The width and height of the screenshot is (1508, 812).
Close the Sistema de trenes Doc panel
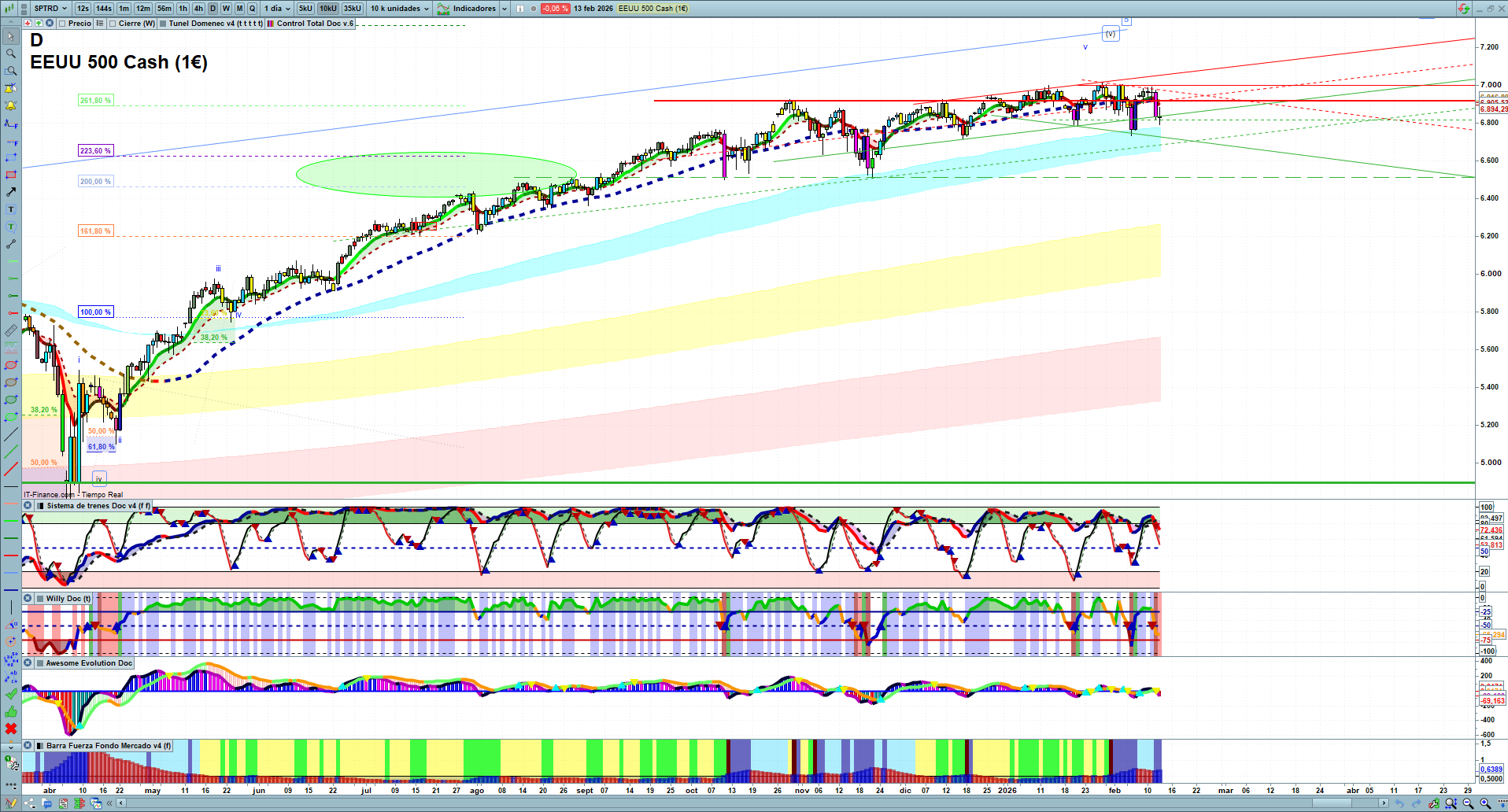coord(28,506)
